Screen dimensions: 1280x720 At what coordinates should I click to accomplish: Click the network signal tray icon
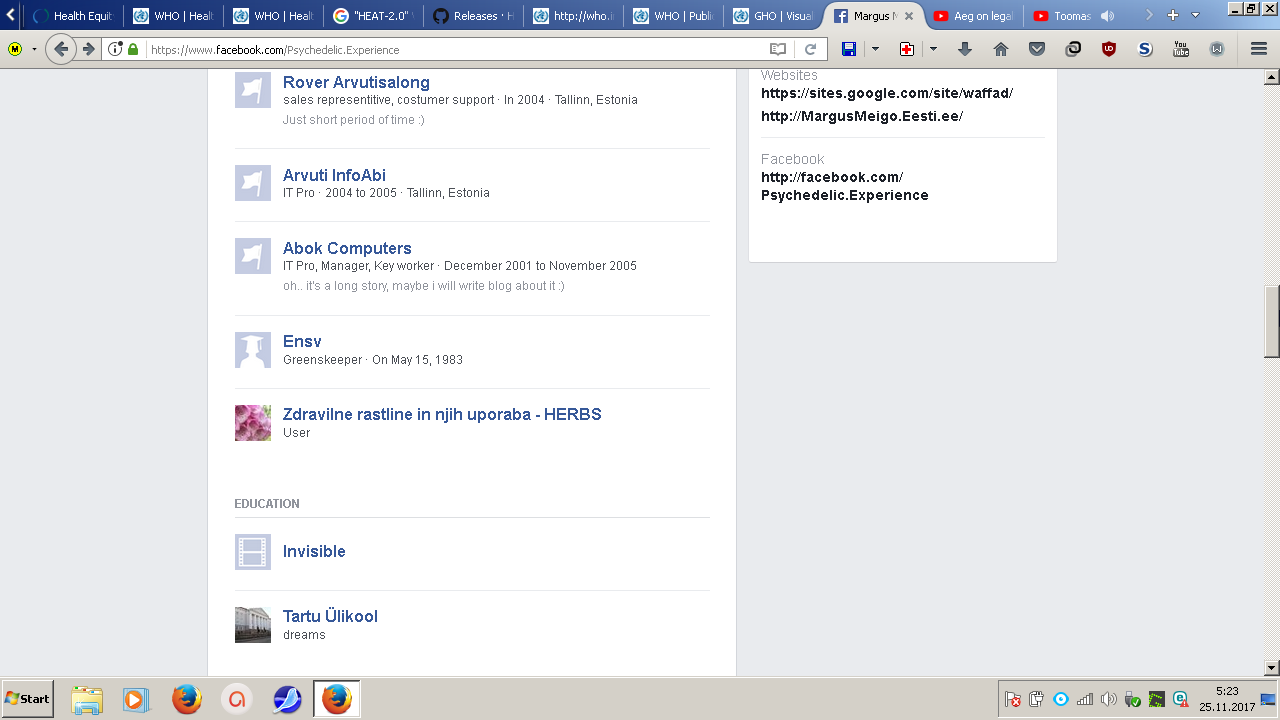[x=1084, y=699]
